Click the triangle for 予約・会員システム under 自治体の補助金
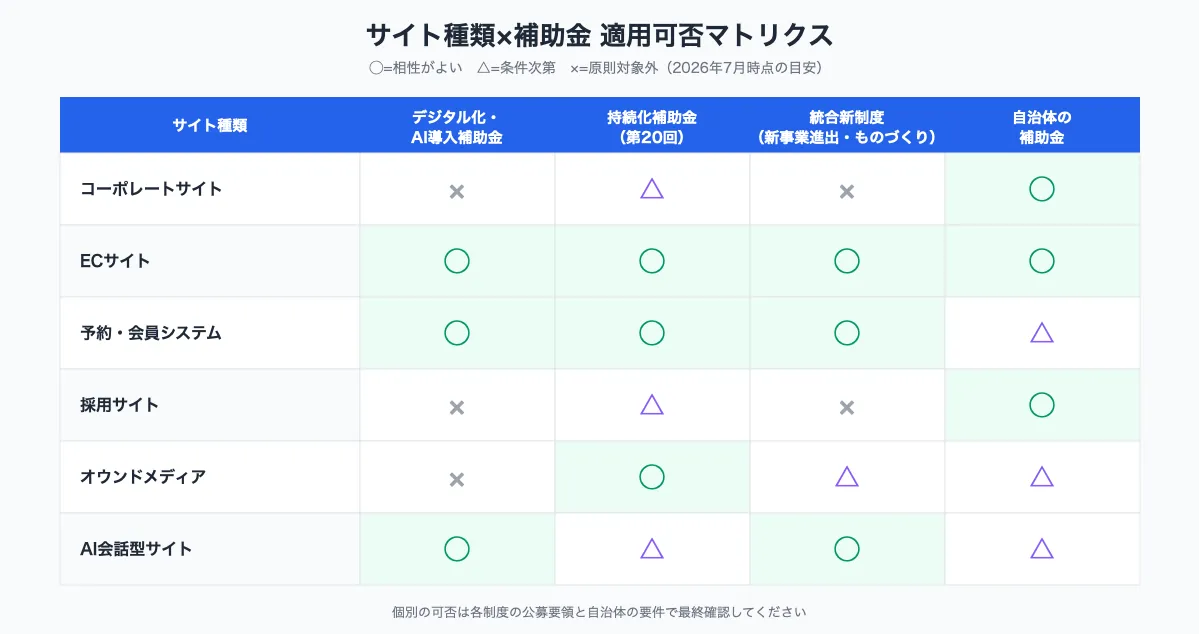1199x634 pixels. pyautogui.click(x=1041, y=333)
